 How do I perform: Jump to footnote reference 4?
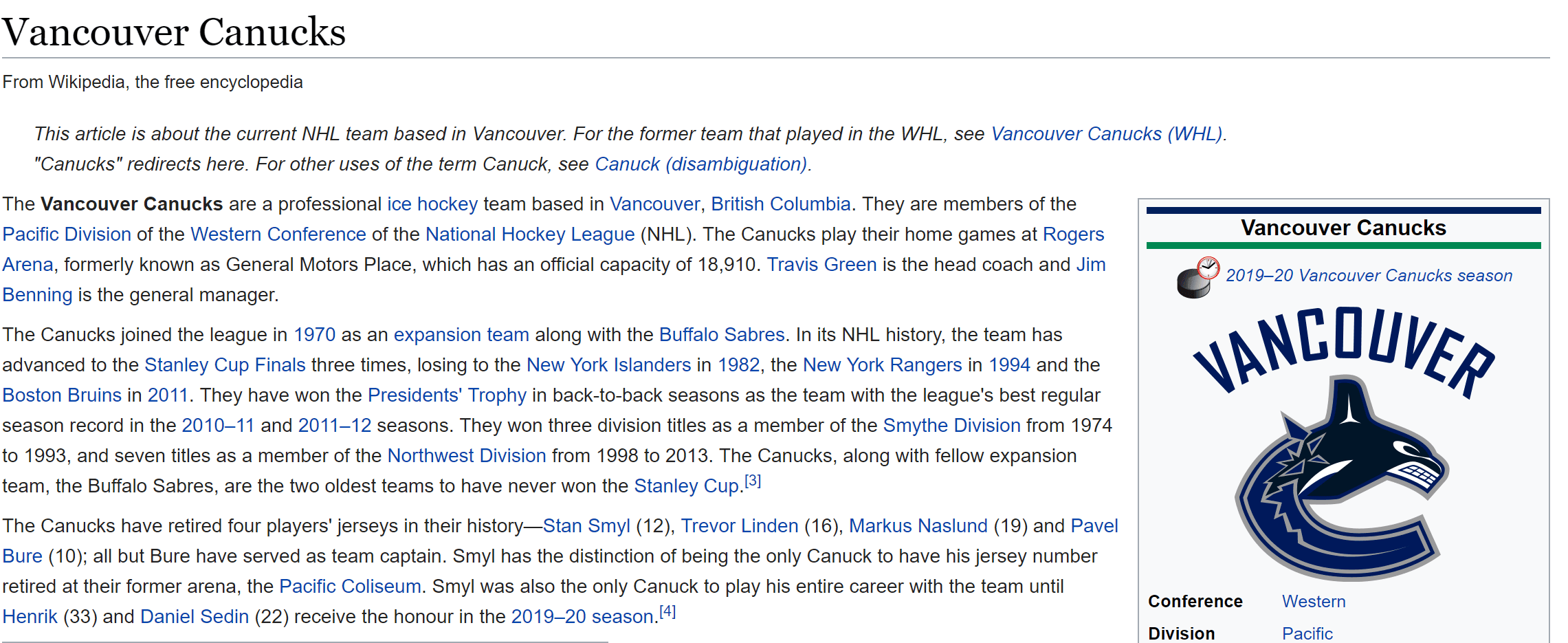(667, 611)
